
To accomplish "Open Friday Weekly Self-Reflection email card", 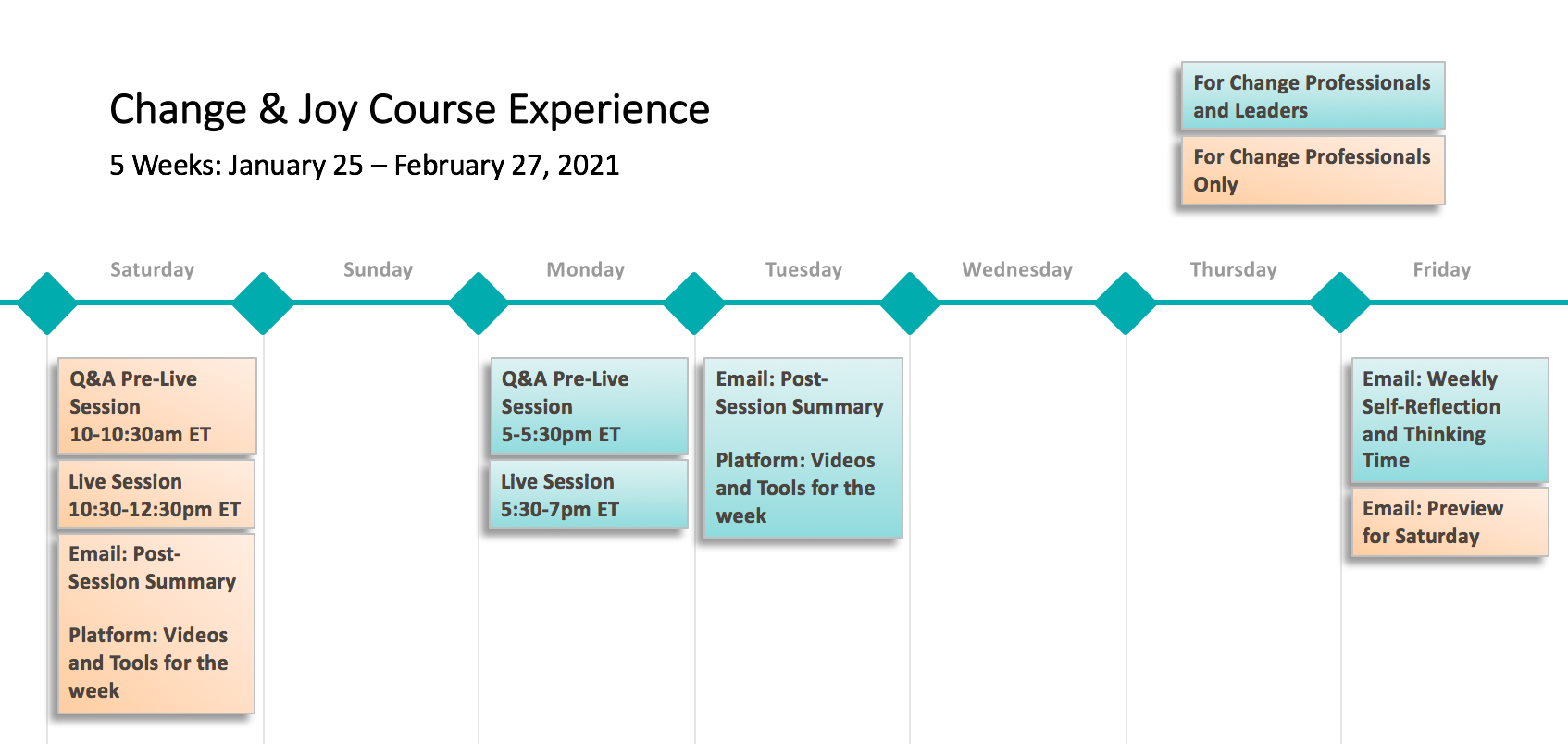I will pyautogui.click(x=1450, y=420).
